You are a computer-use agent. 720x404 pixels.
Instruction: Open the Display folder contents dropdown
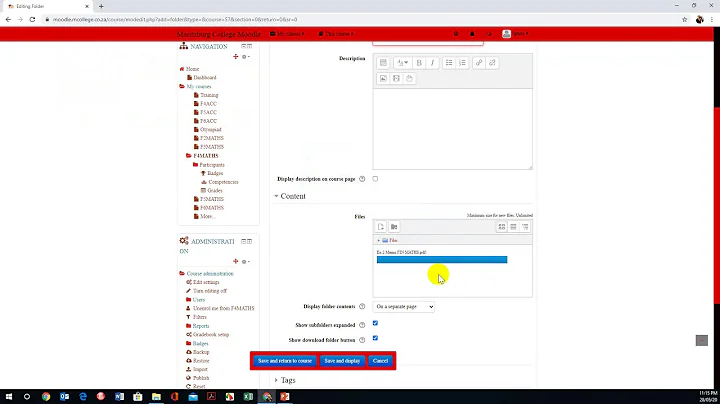(x=404, y=307)
